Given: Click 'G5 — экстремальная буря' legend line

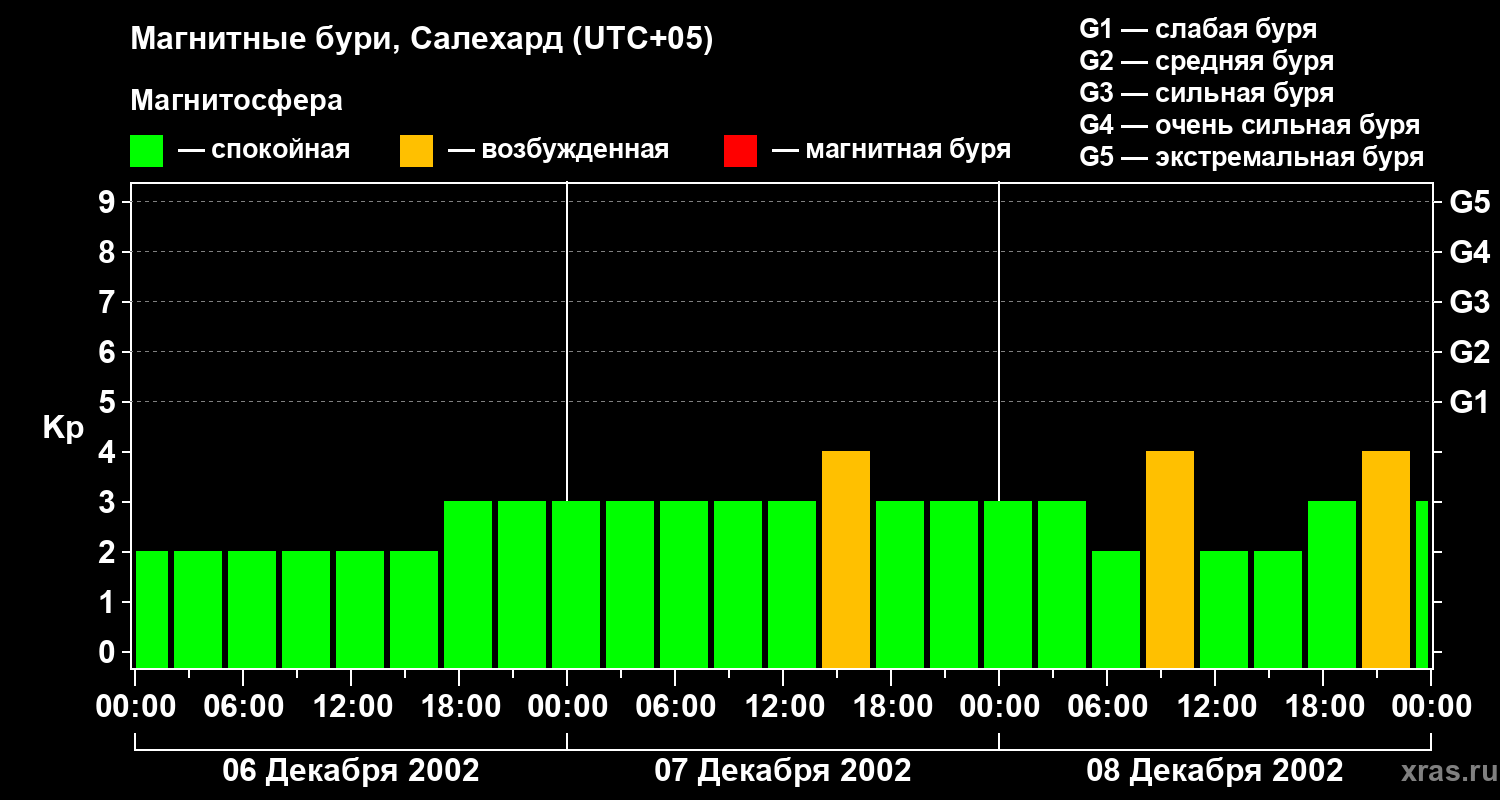Looking at the screenshot, I should pos(1252,157).
